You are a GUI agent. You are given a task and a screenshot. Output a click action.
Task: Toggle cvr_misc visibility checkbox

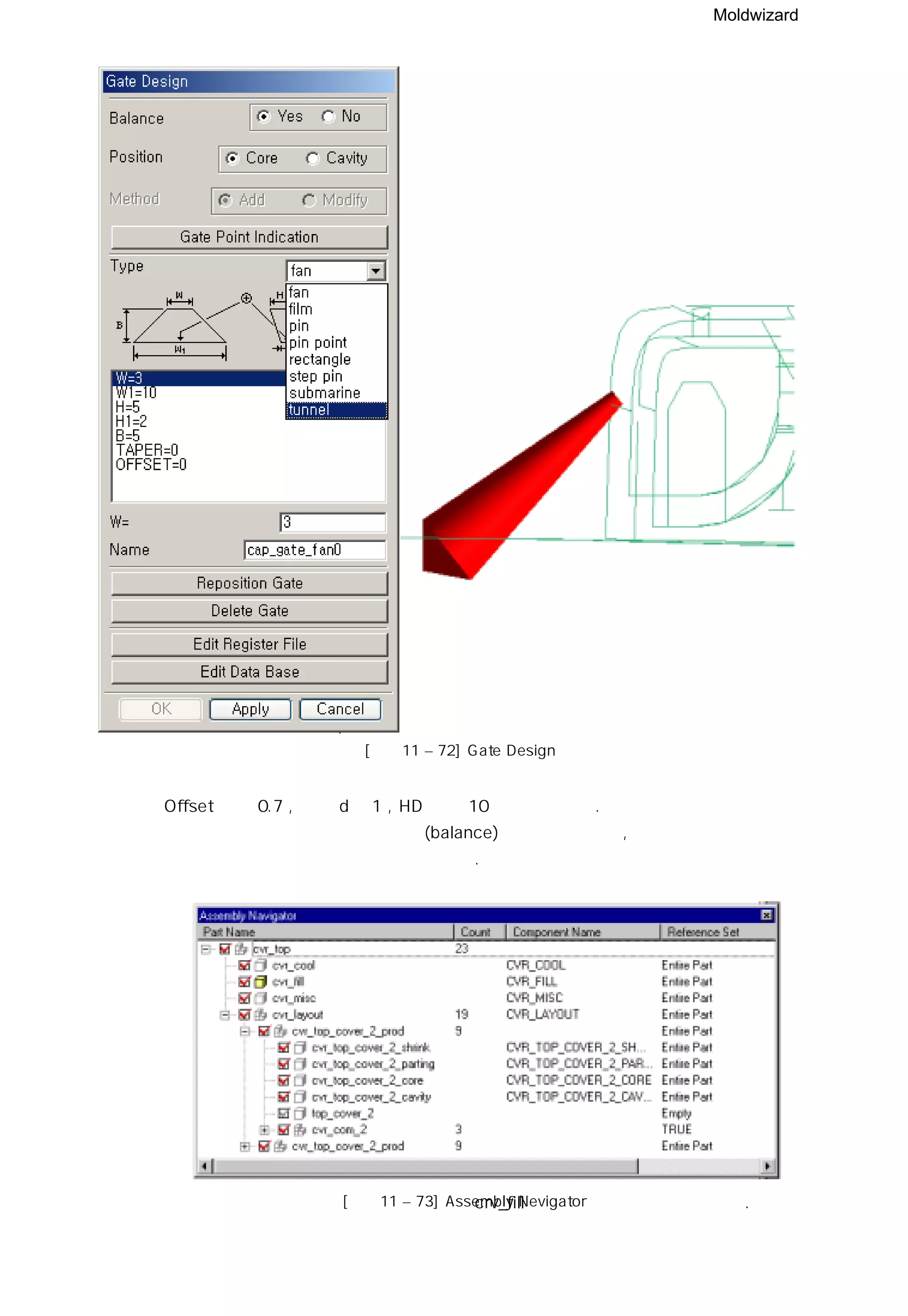245,998
